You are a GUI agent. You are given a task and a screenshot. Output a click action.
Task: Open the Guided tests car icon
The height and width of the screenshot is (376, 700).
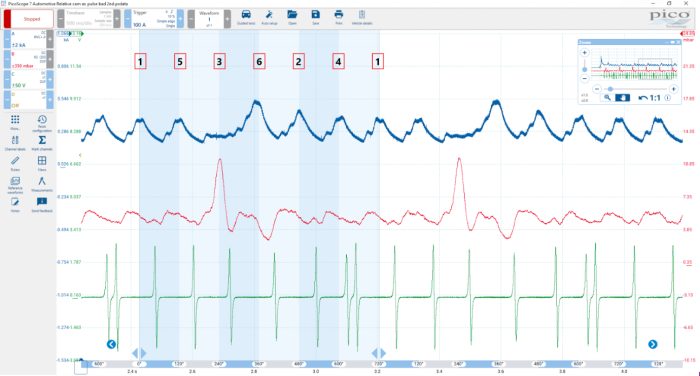point(246,17)
